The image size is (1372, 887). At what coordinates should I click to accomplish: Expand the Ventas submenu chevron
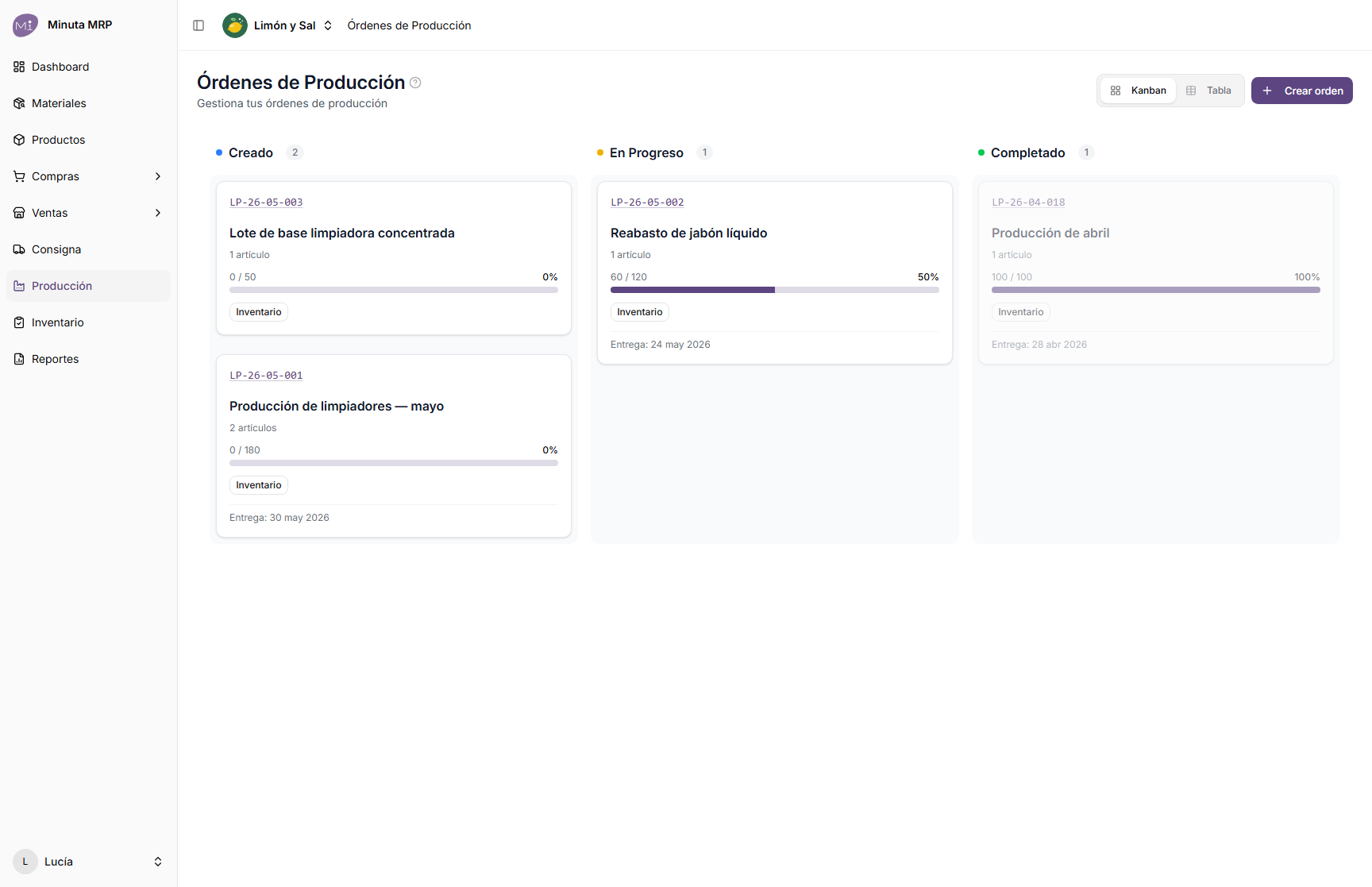[158, 213]
